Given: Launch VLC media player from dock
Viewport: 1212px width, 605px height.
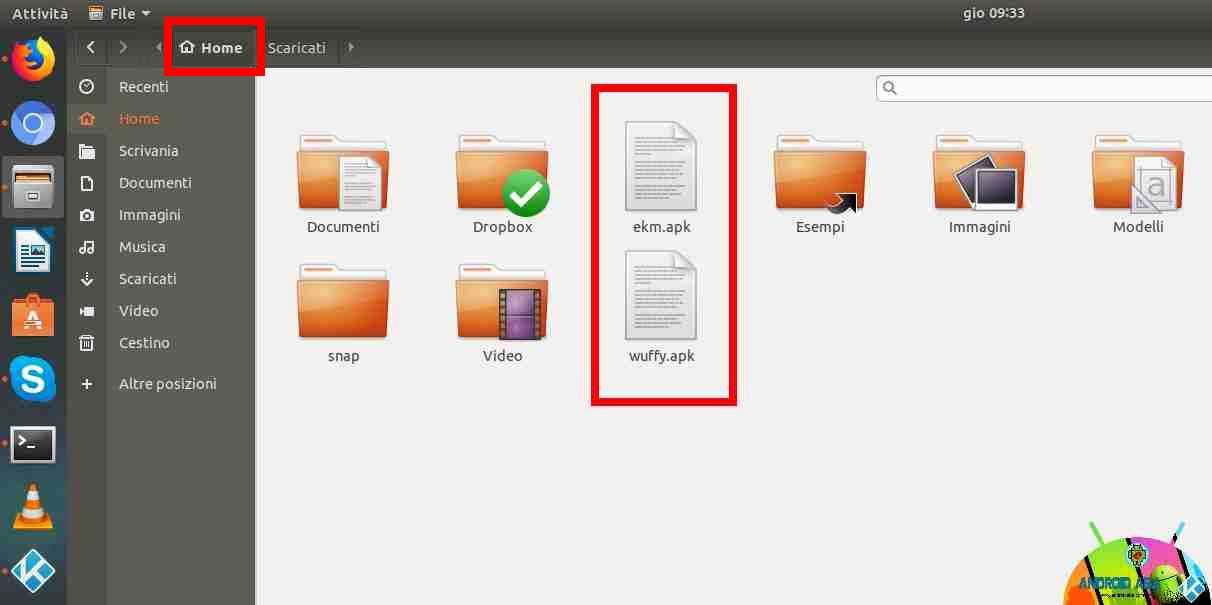Looking at the screenshot, I should (x=33, y=507).
